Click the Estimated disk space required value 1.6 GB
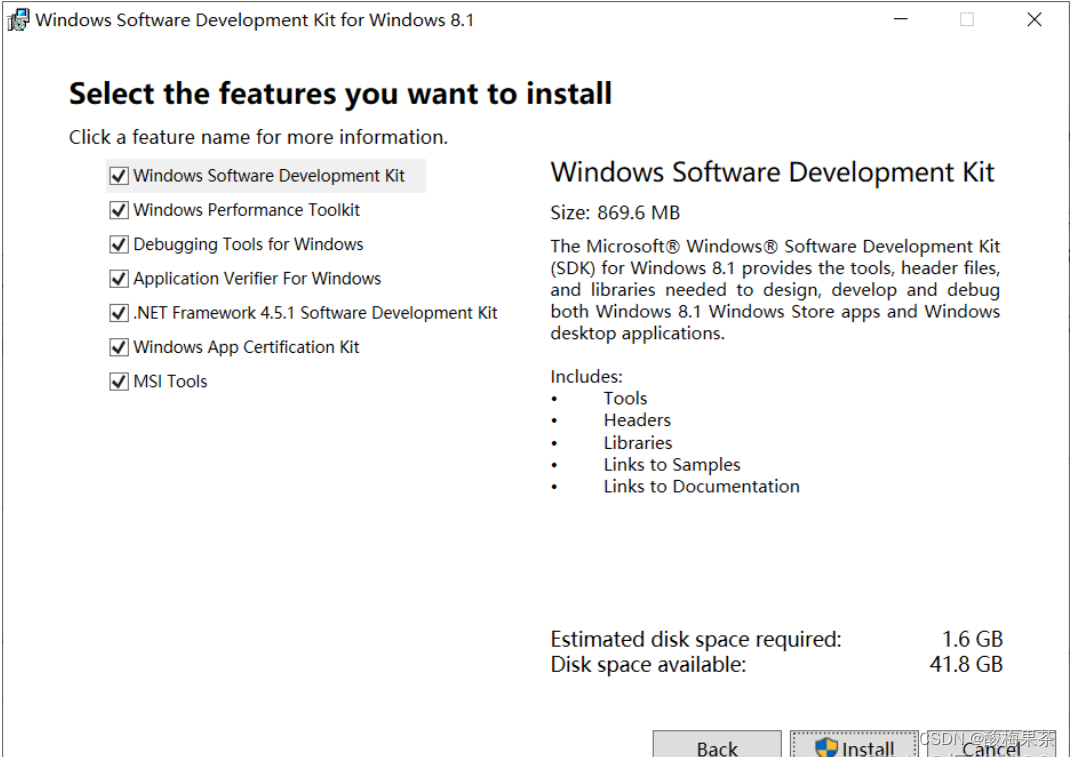This screenshot has height=757, width=1071. coord(972,639)
